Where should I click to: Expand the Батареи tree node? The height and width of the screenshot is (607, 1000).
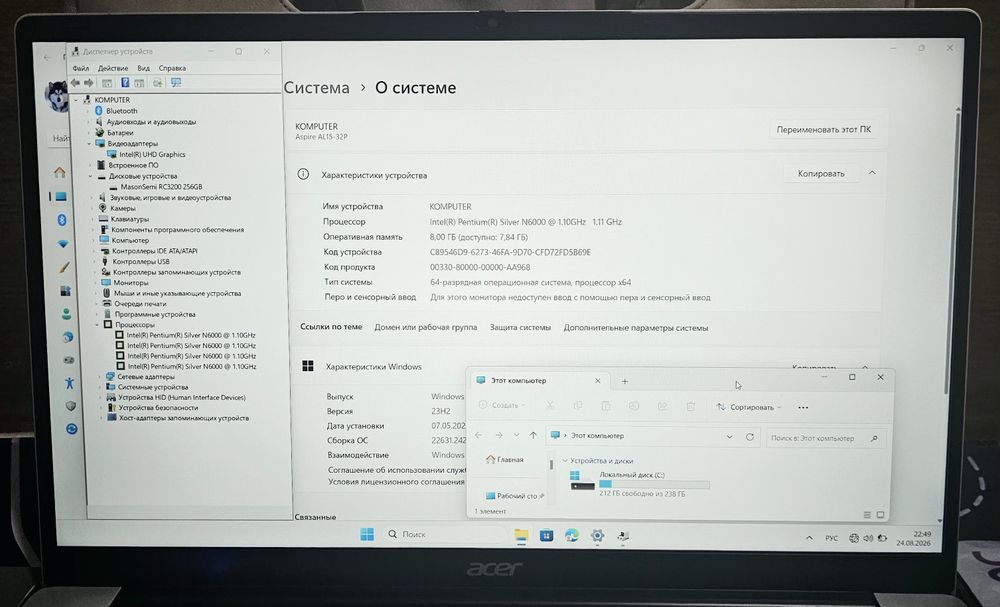[x=89, y=133]
